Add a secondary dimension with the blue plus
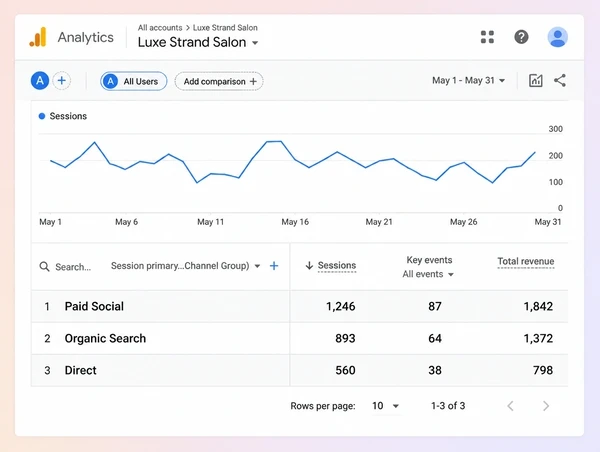600x452 pixels. pyautogui.click(x=274, y=266)
